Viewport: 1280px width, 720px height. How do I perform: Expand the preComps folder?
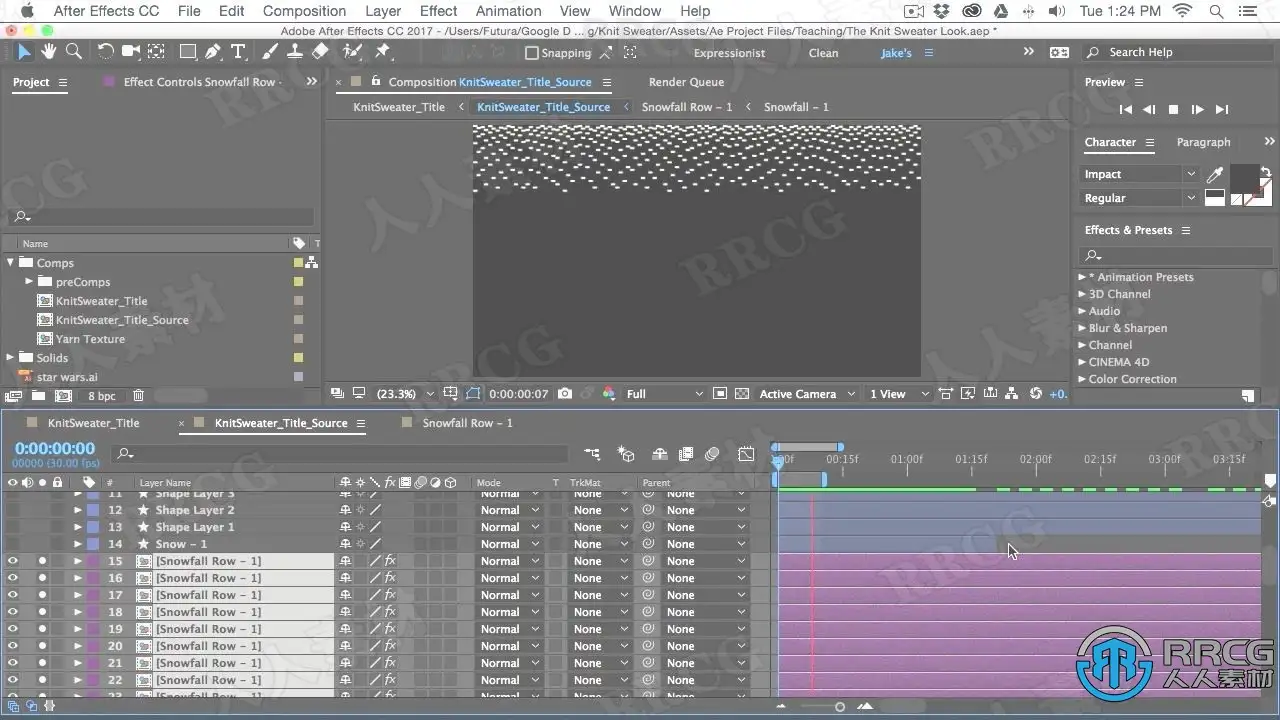29,282
